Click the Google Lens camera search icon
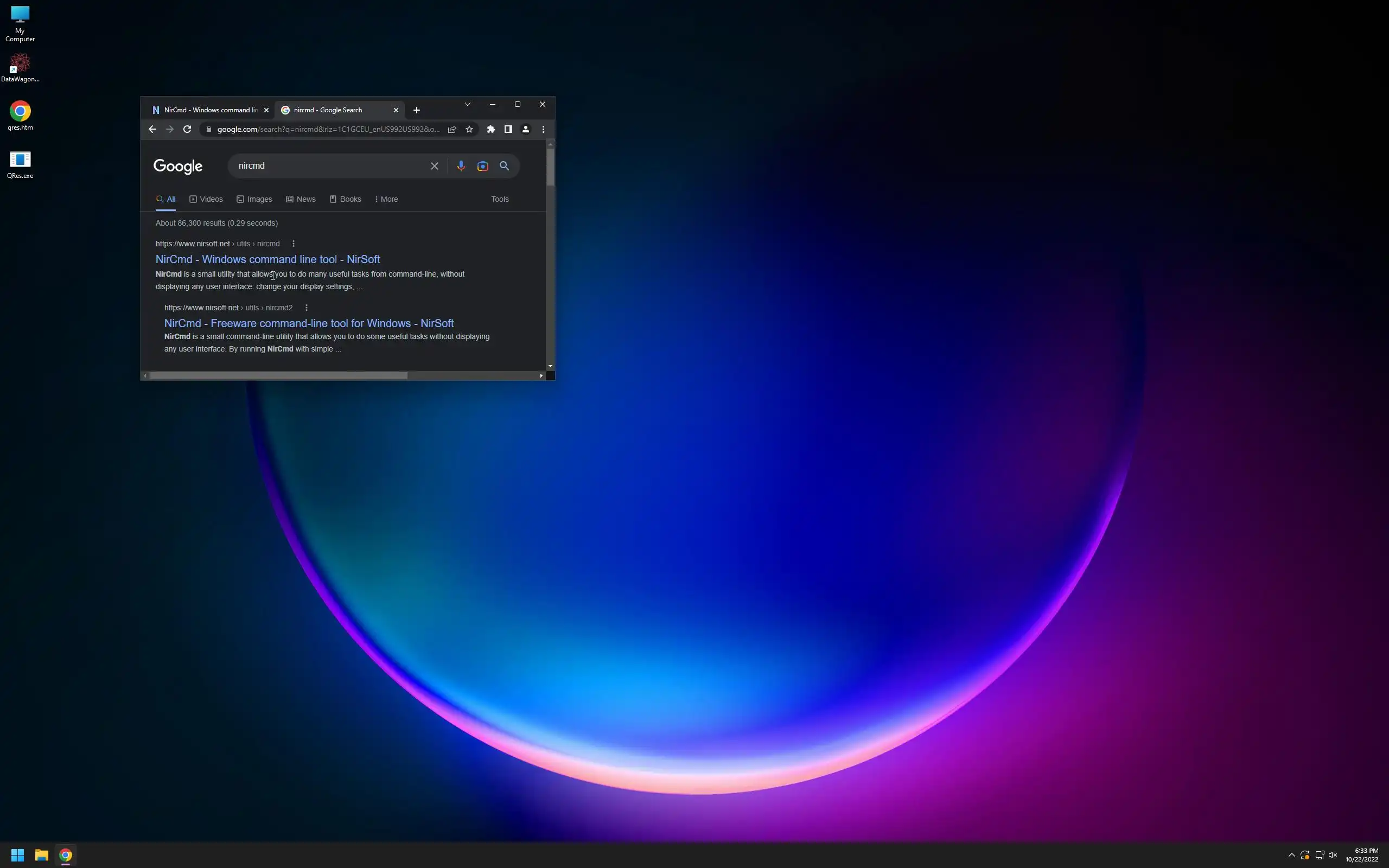This screenshot has width=1389, height=868. pos(483,166)
